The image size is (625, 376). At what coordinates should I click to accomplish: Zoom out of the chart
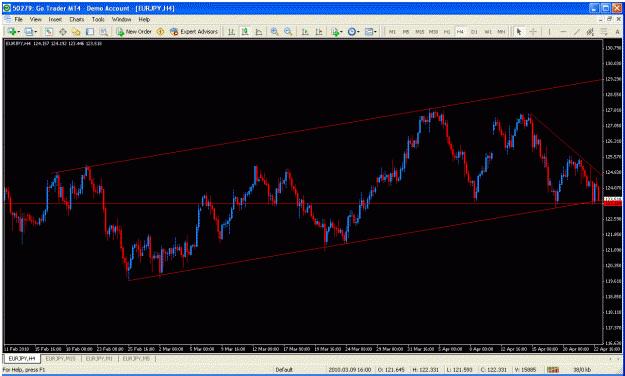(x=288, y=31)
